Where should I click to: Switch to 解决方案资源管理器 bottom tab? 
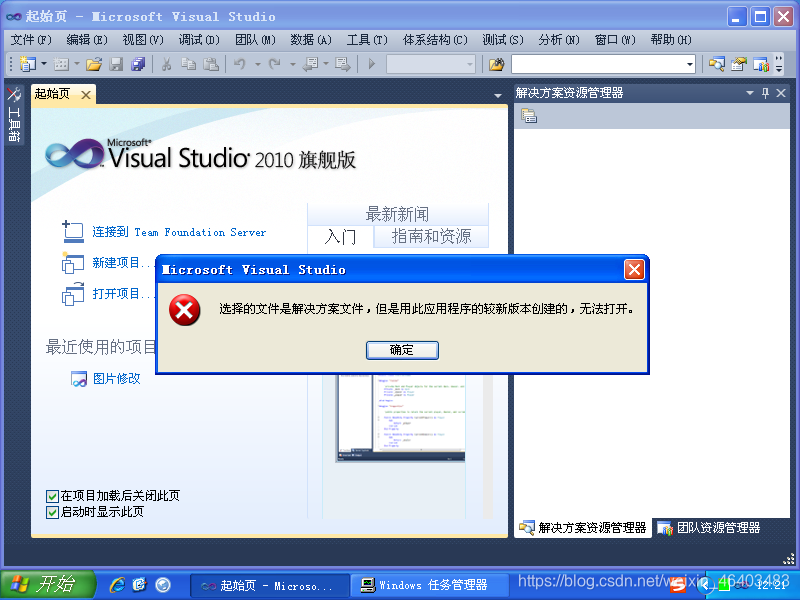pyautogui.click(x=583, y=528)
